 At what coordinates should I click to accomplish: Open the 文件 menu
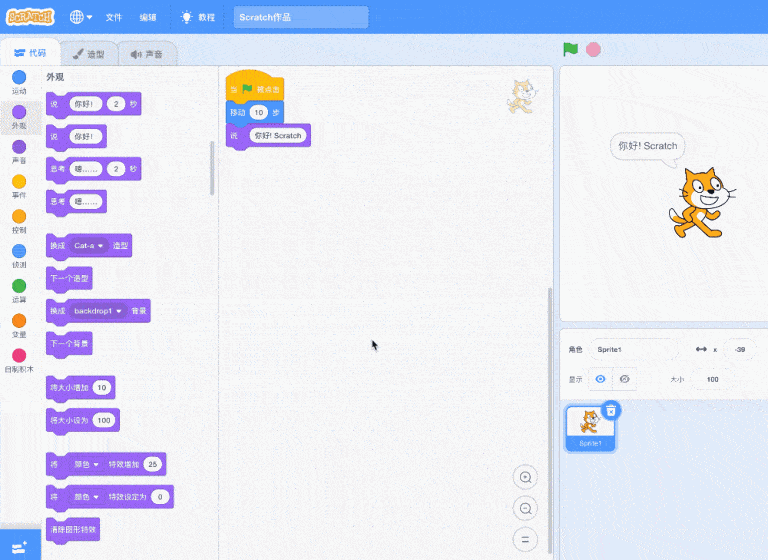(x=114, y=17)
